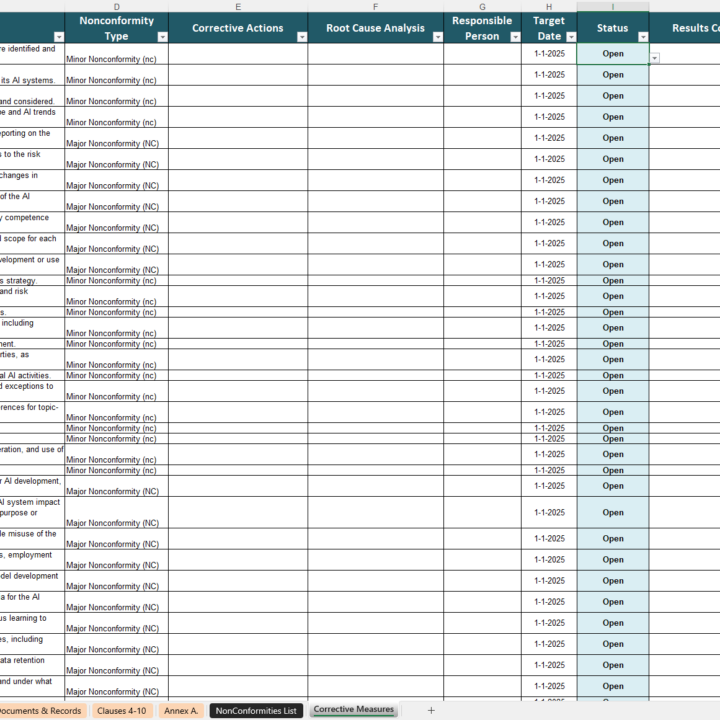
Task: Select Major Nonconformity cell for 'eporting on the' row
Action: pyautogui.click(x=117, y=138)
